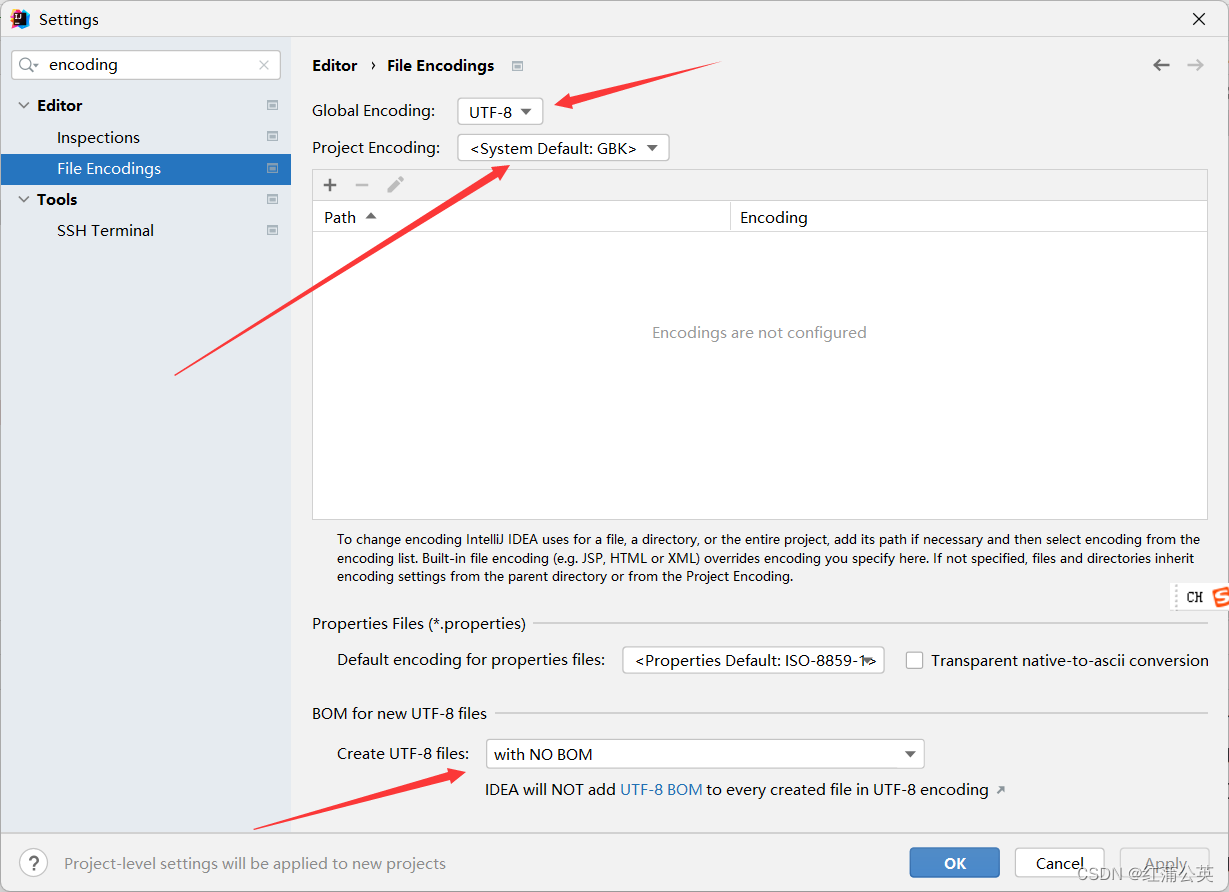Click the Apply button
The height and width of the screenshot is (892, 1229).
pyautogui.click(x=1164, y=863)
